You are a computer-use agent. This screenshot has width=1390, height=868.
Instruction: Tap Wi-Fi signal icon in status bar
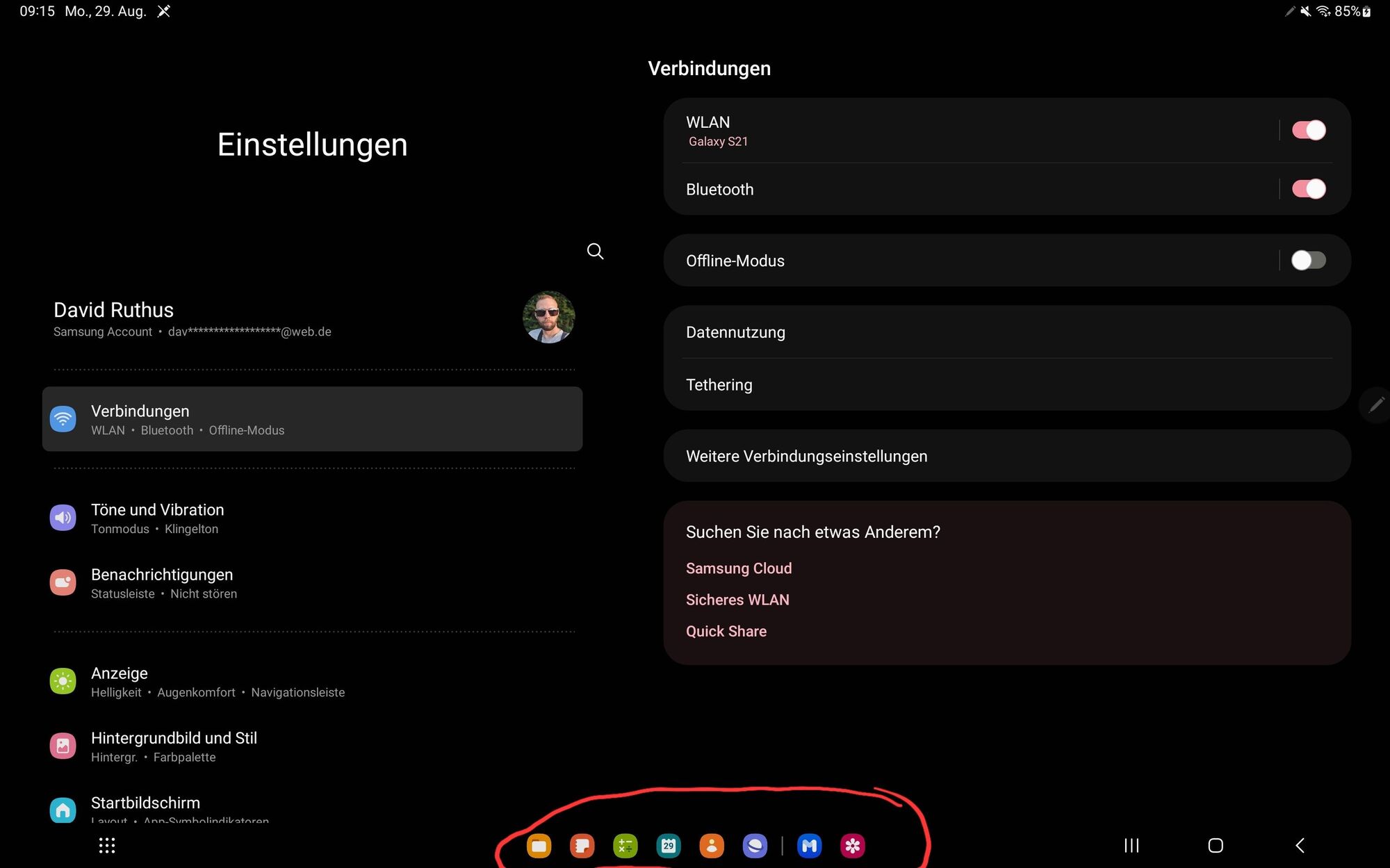(1323, 11)
